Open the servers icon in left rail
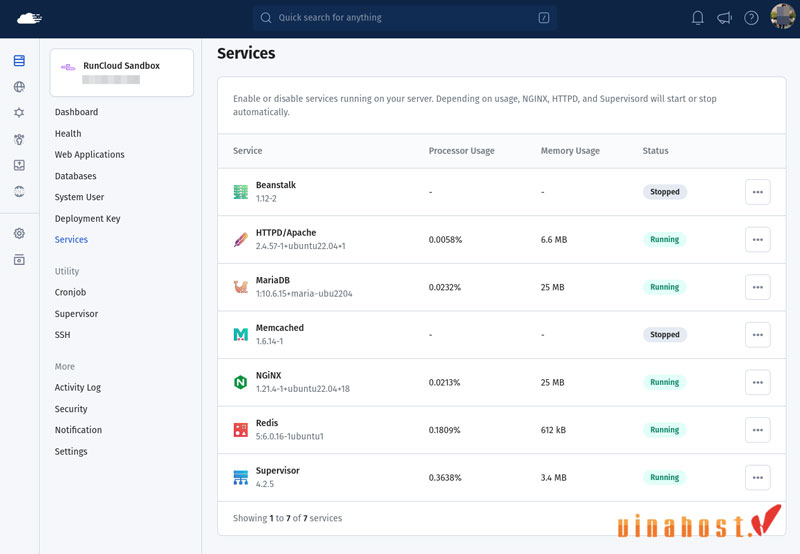Image resolution: width=800 pixels, height=554 pixels. (19, 61)
